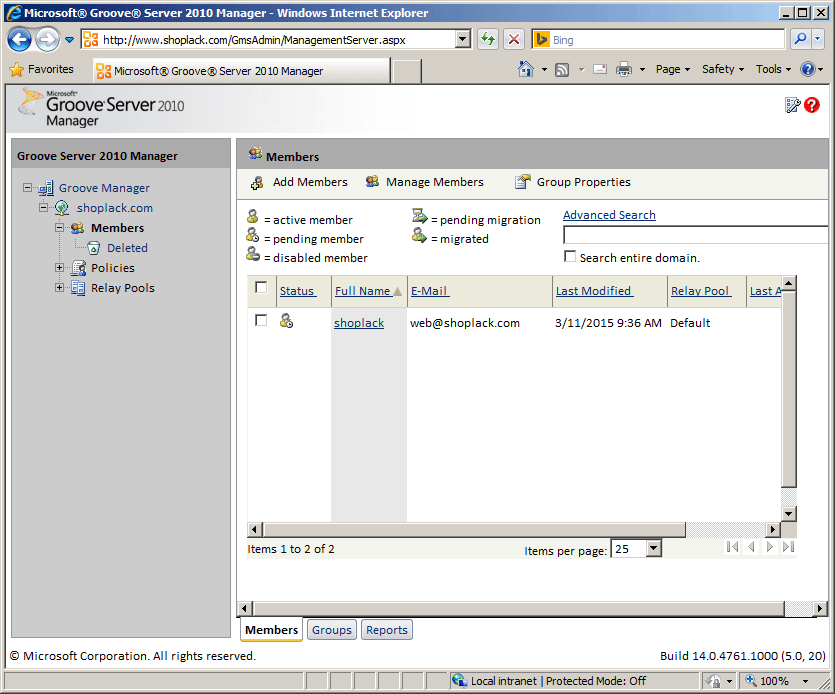This screenshot has height=694, width=835.
Task: Click the Manage Members icon
Action: [372, 182]
